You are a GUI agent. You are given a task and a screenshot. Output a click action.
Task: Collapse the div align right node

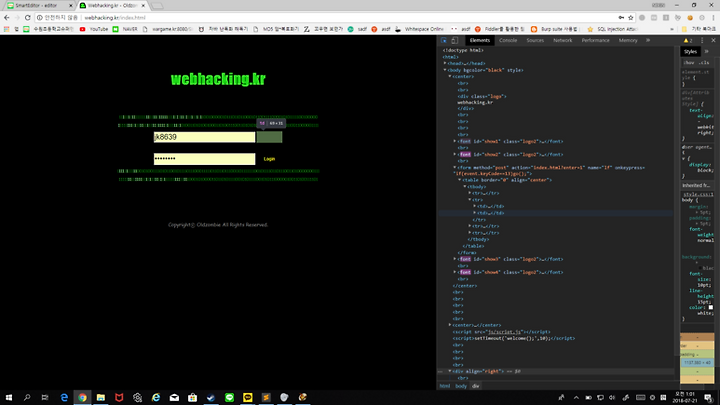450,371
